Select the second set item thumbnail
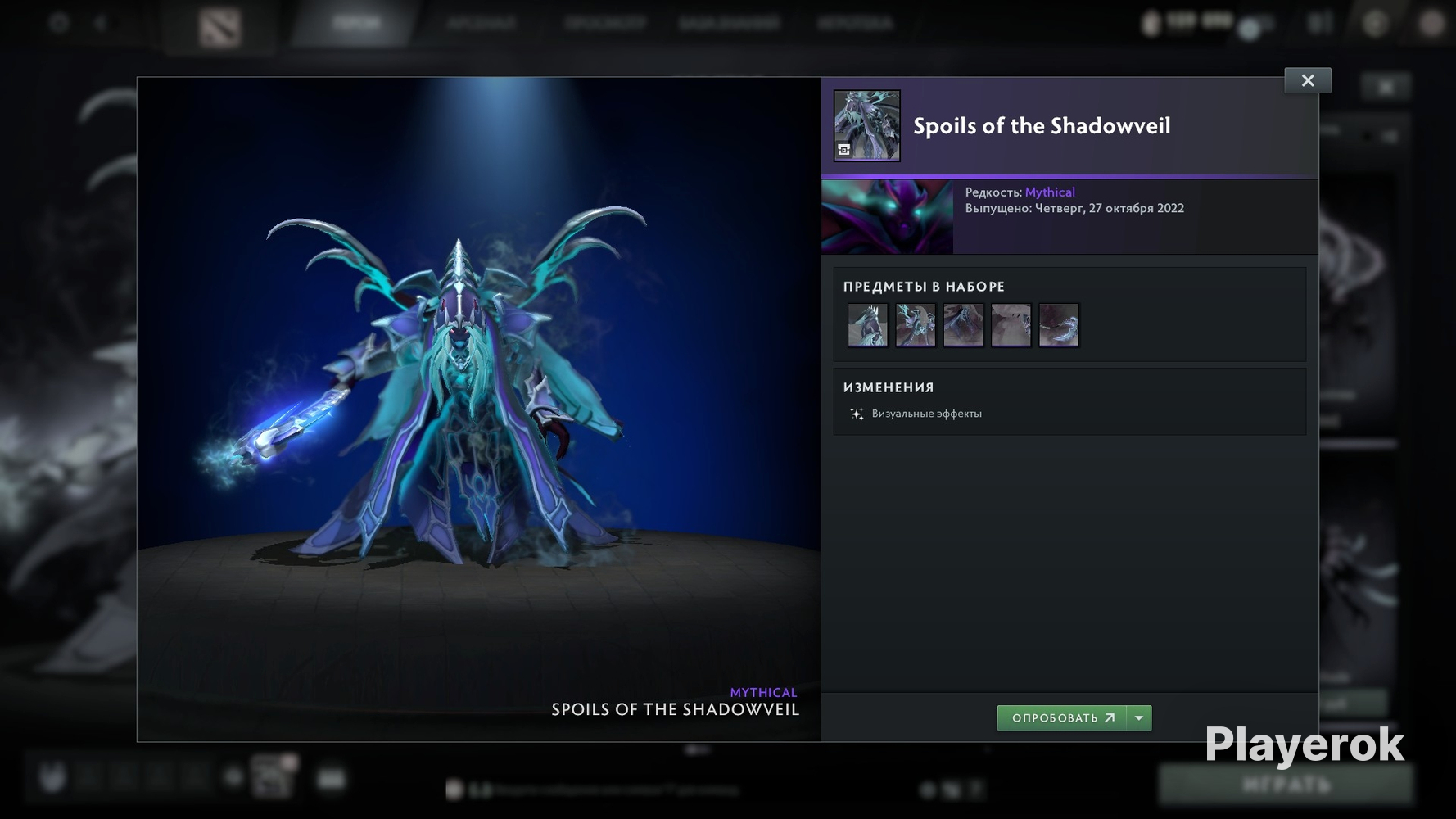The width and height of the screenshot is (1456, 819). [x=916, y=325]
